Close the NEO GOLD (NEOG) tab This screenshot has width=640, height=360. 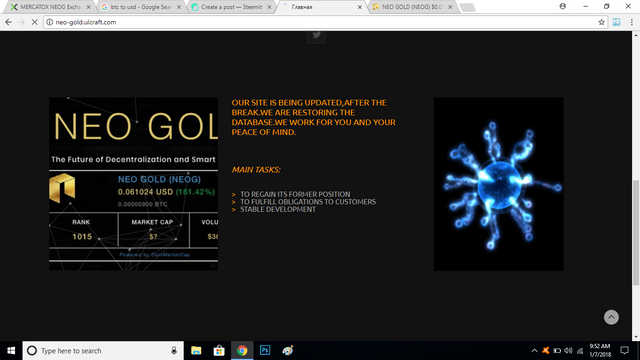pos(450,7)
